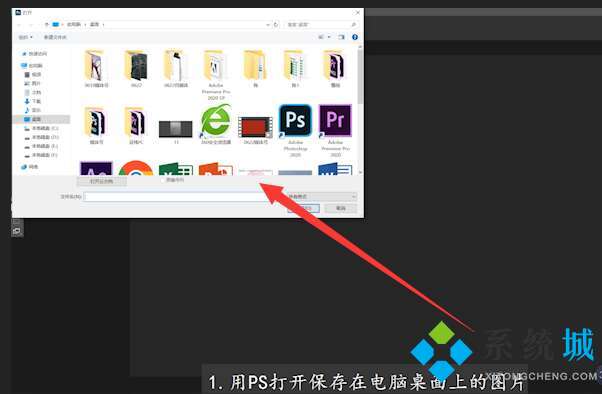The width and height of the screenshot is (602, 394).
Task: Open the view options dropdown arrow
Action: tap(329, 37)
